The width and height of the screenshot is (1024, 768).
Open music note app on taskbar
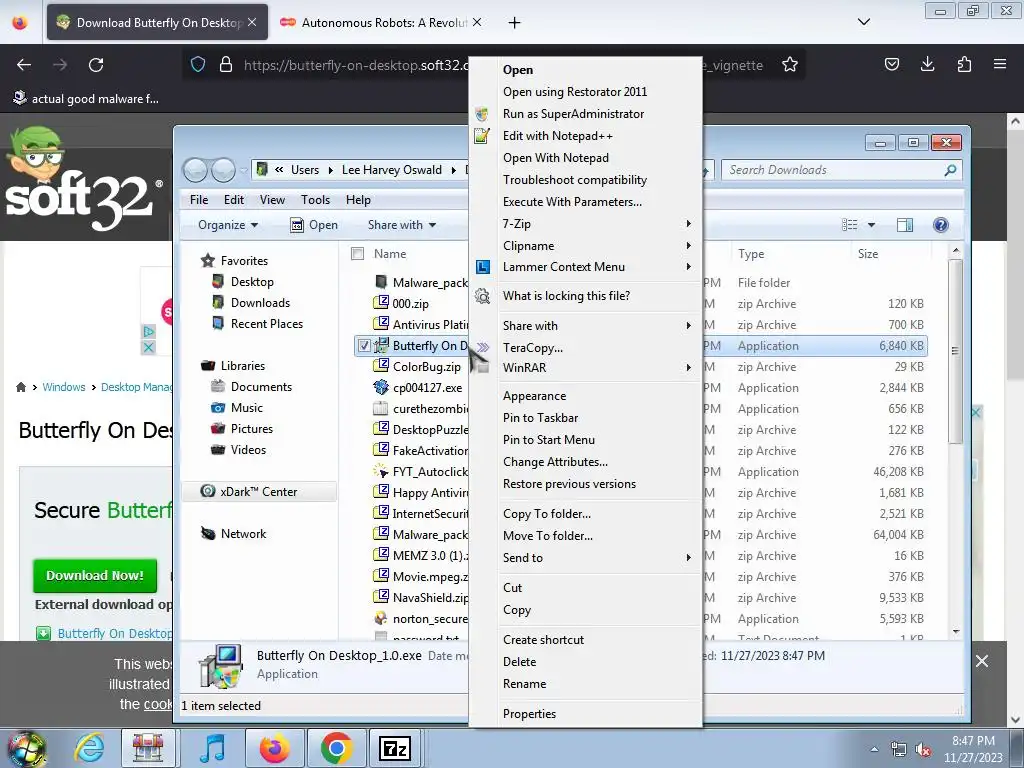pyautogui.click(x=212, y=748)
